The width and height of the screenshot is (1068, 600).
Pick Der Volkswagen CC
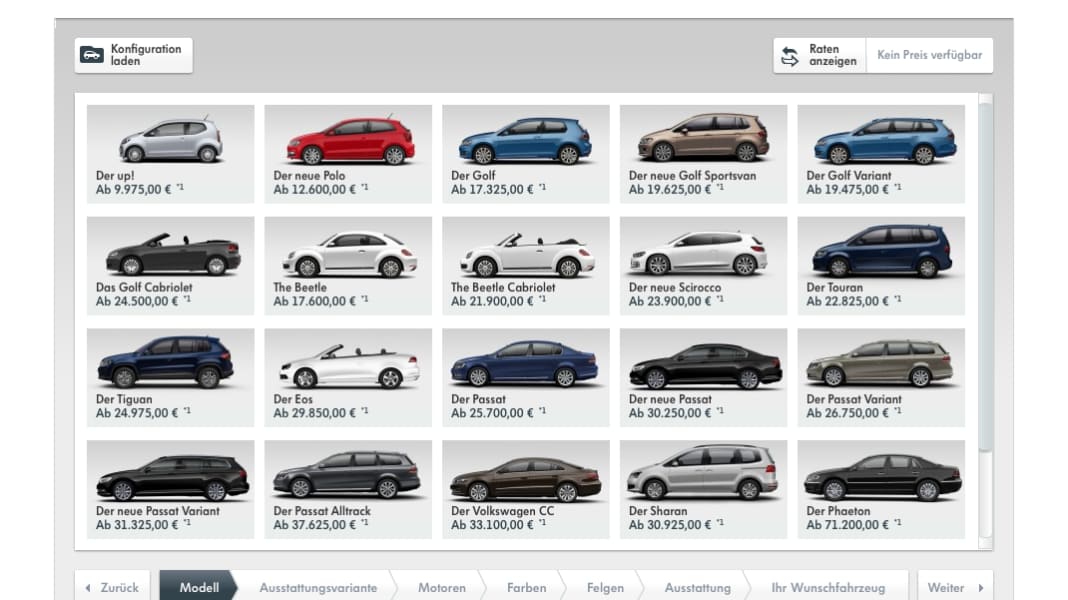(526, 489)
